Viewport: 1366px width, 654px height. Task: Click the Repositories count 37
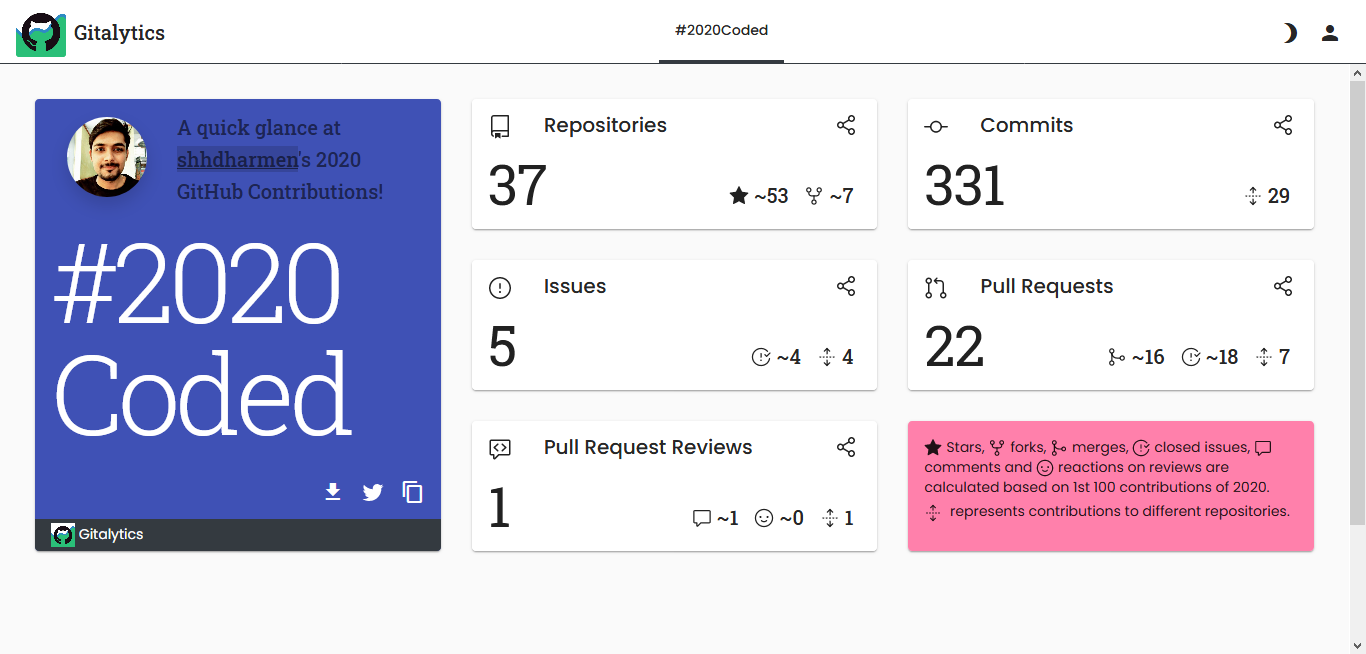(x=517, y=186)
